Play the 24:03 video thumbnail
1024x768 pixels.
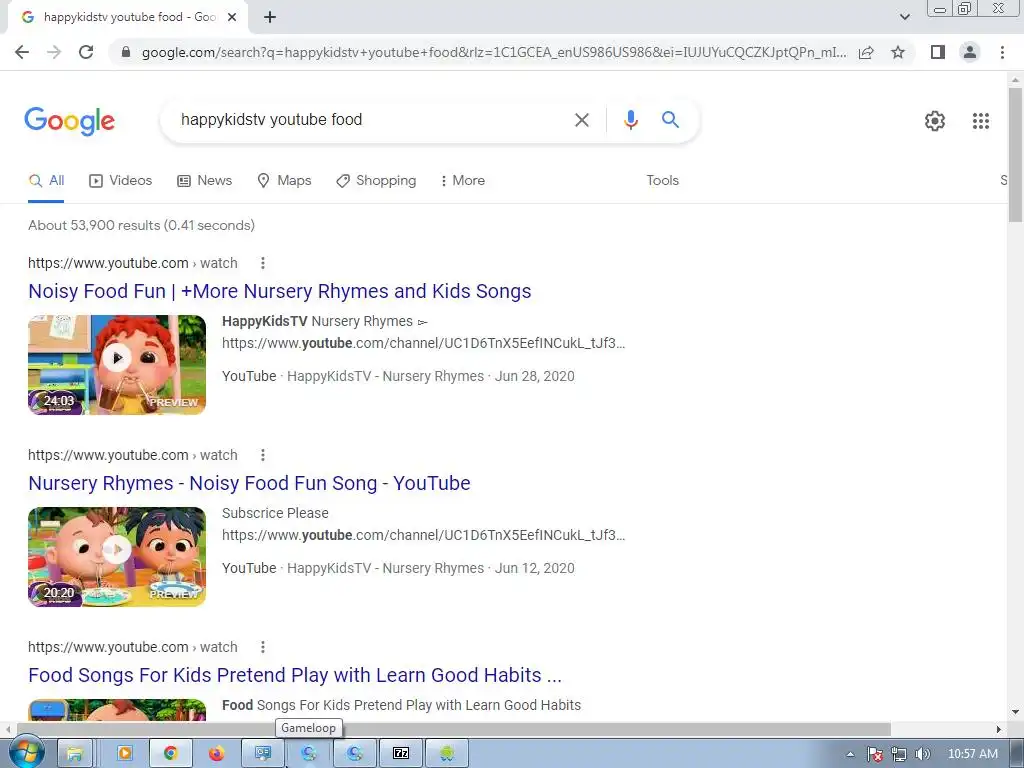(x=117, y=365)
